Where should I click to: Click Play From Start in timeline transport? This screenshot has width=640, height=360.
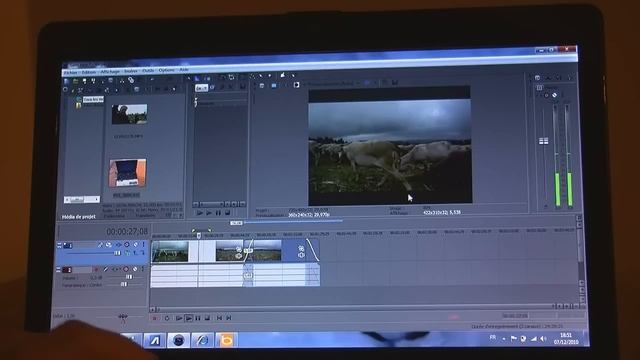(x=179, y=318)
